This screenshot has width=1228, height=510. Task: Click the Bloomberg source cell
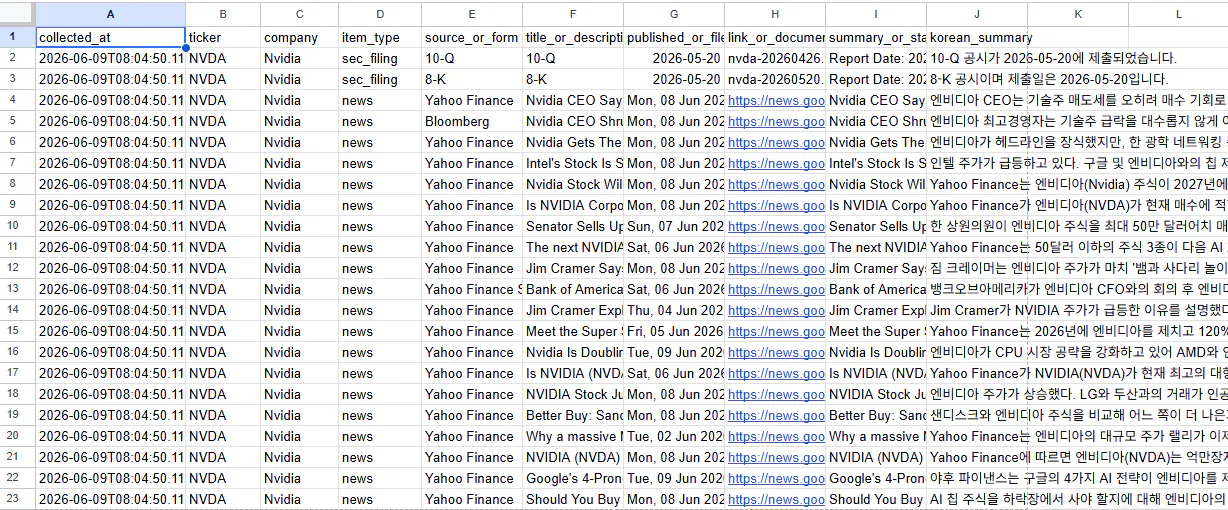click(x=472, y=121)
